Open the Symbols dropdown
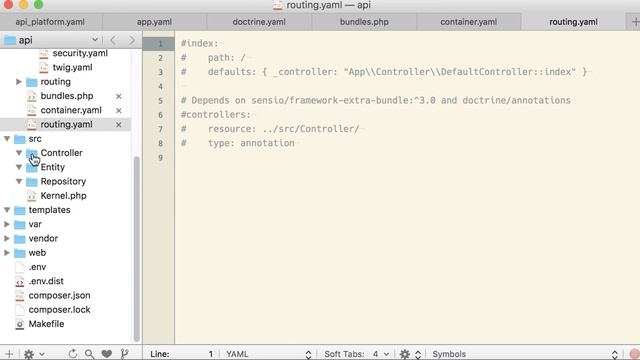This screenshot has height=360, width=640. pos(524,354)
